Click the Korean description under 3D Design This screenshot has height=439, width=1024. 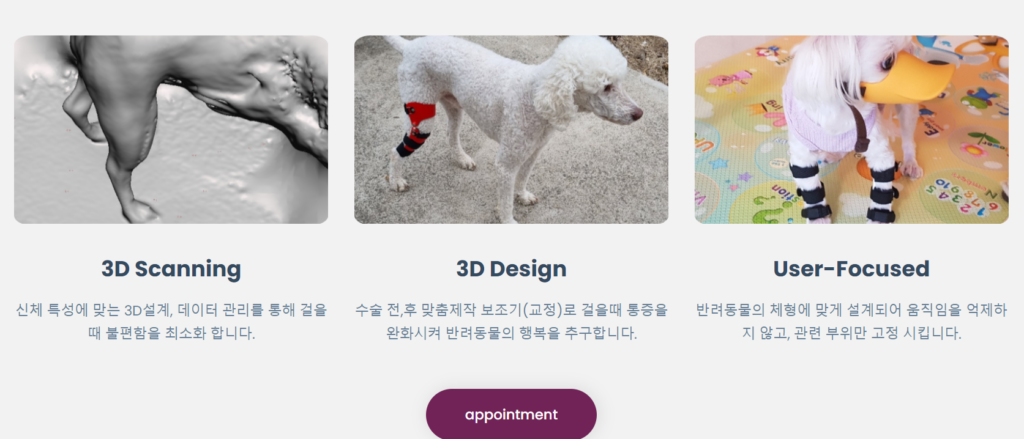tap(511, 321)
